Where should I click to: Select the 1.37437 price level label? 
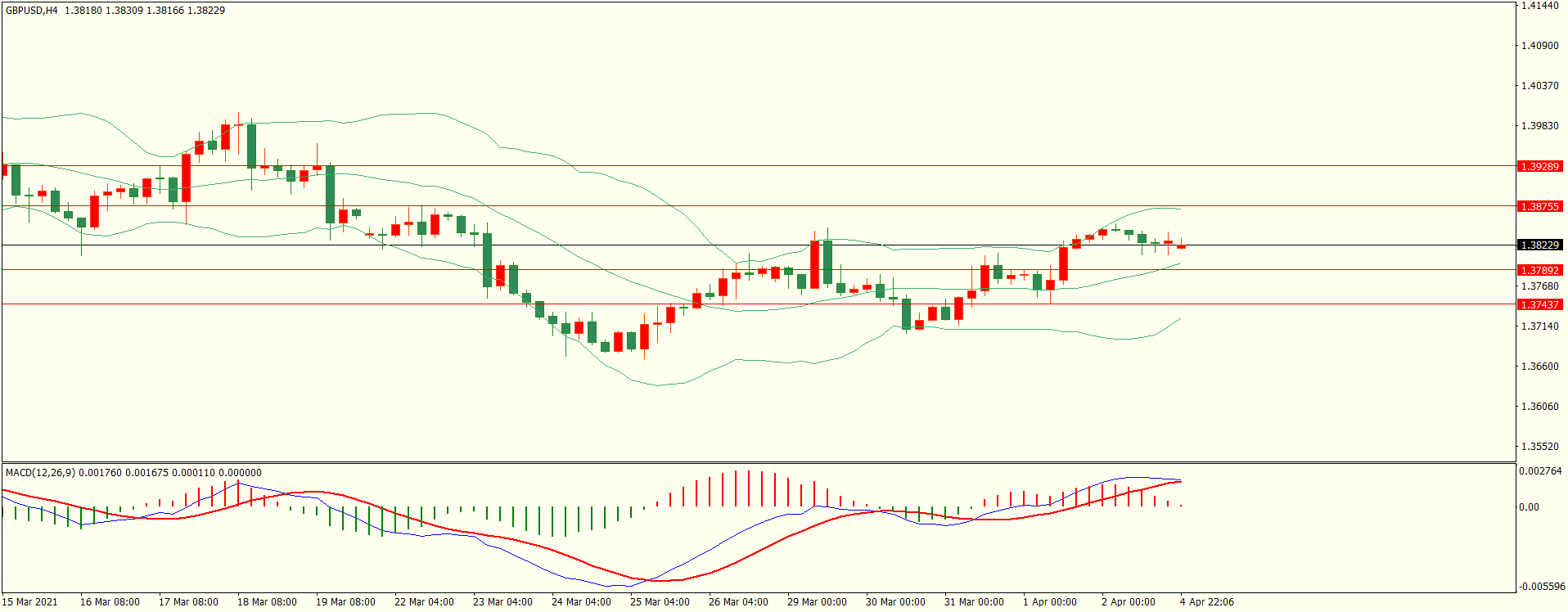[1539, 304]
